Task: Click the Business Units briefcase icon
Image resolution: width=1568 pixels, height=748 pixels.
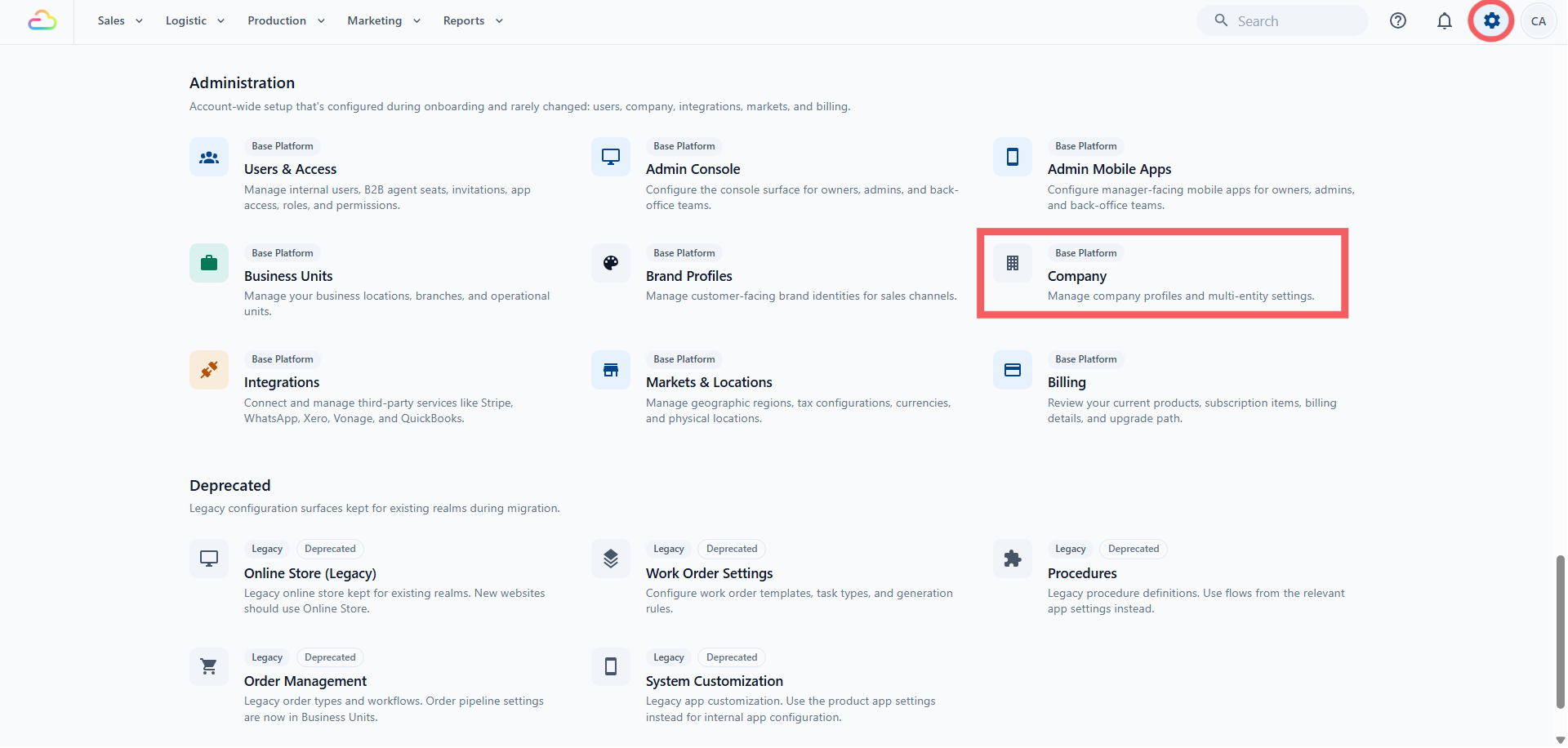Action: pos(209,263)
